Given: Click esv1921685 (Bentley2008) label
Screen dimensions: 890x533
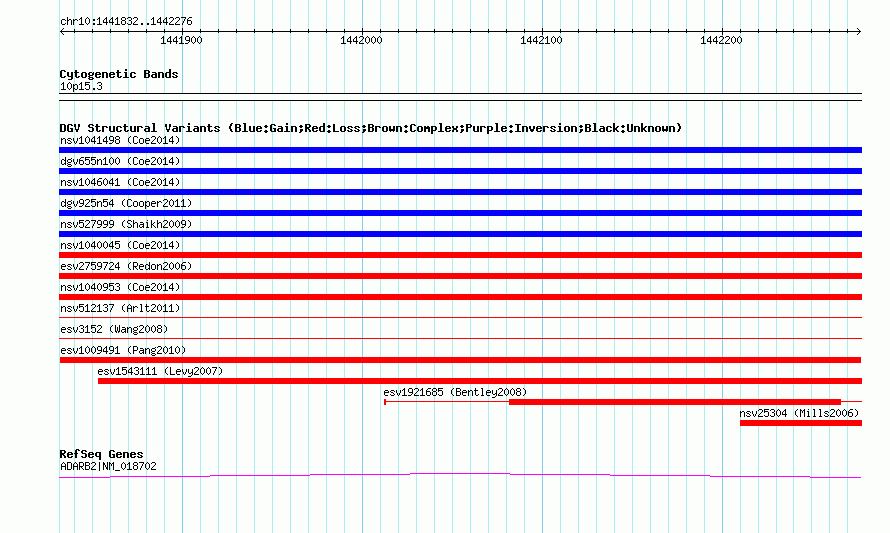Looking at the screenshot, I should tap(455, 392).
